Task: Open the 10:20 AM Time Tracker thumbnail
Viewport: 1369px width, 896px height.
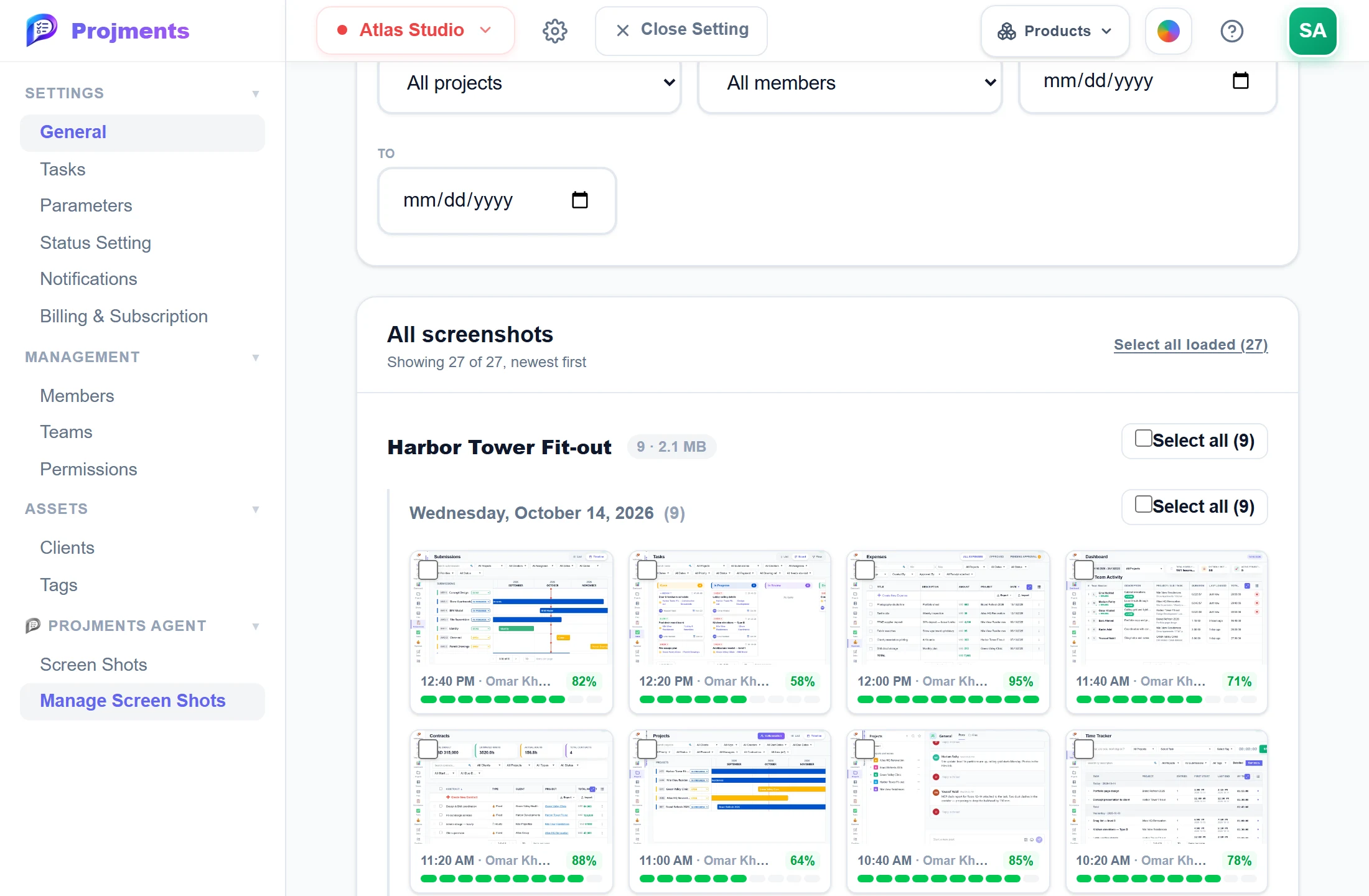Action: click(1166, 787)
